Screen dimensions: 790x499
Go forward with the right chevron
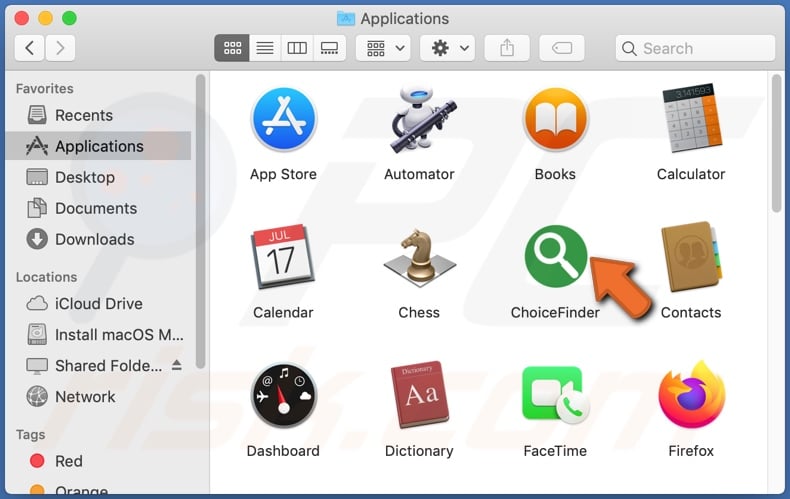point(60,48)
